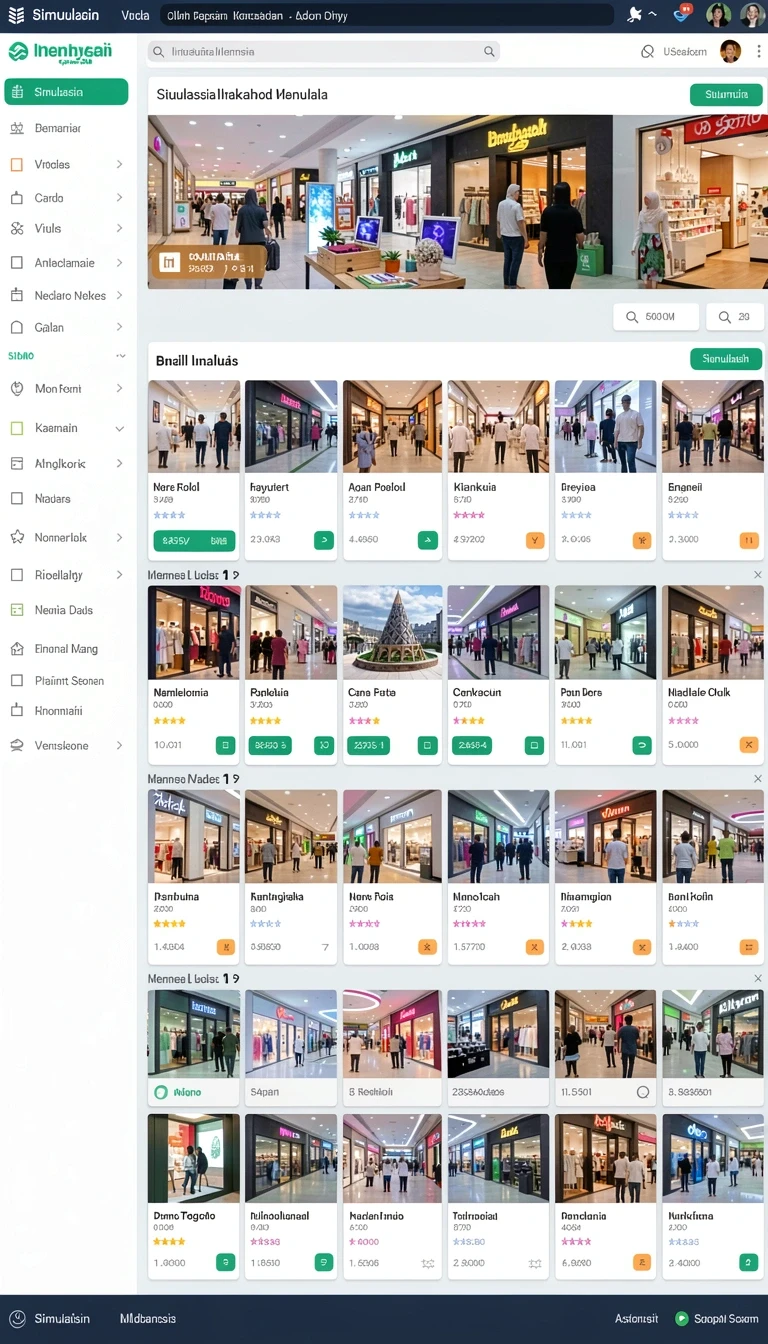
Task: Open the Bemaniar sidebar icon
Action: 16,128
